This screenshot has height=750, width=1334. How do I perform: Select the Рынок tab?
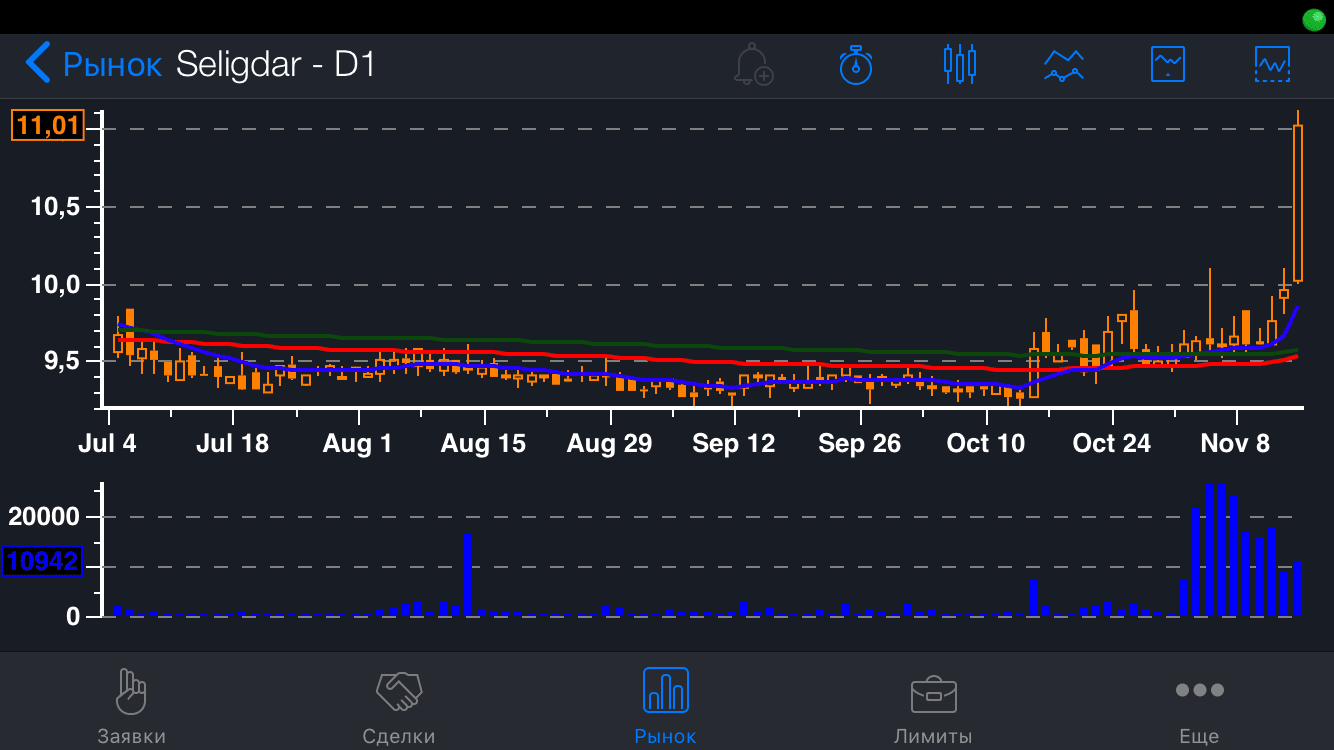665,706
